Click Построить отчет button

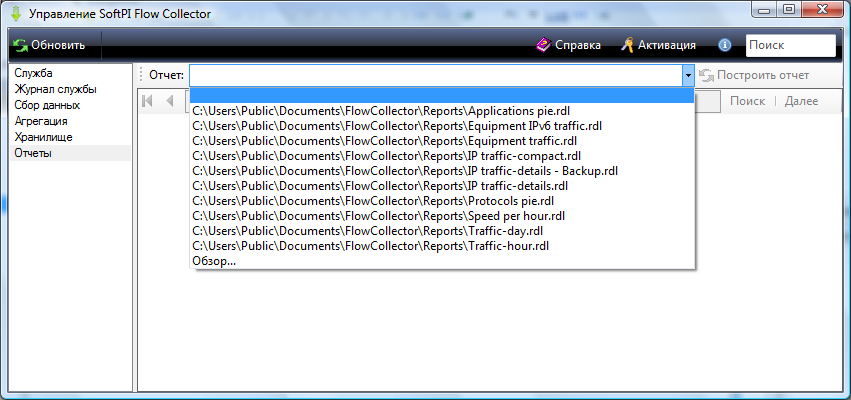(755, 75)
